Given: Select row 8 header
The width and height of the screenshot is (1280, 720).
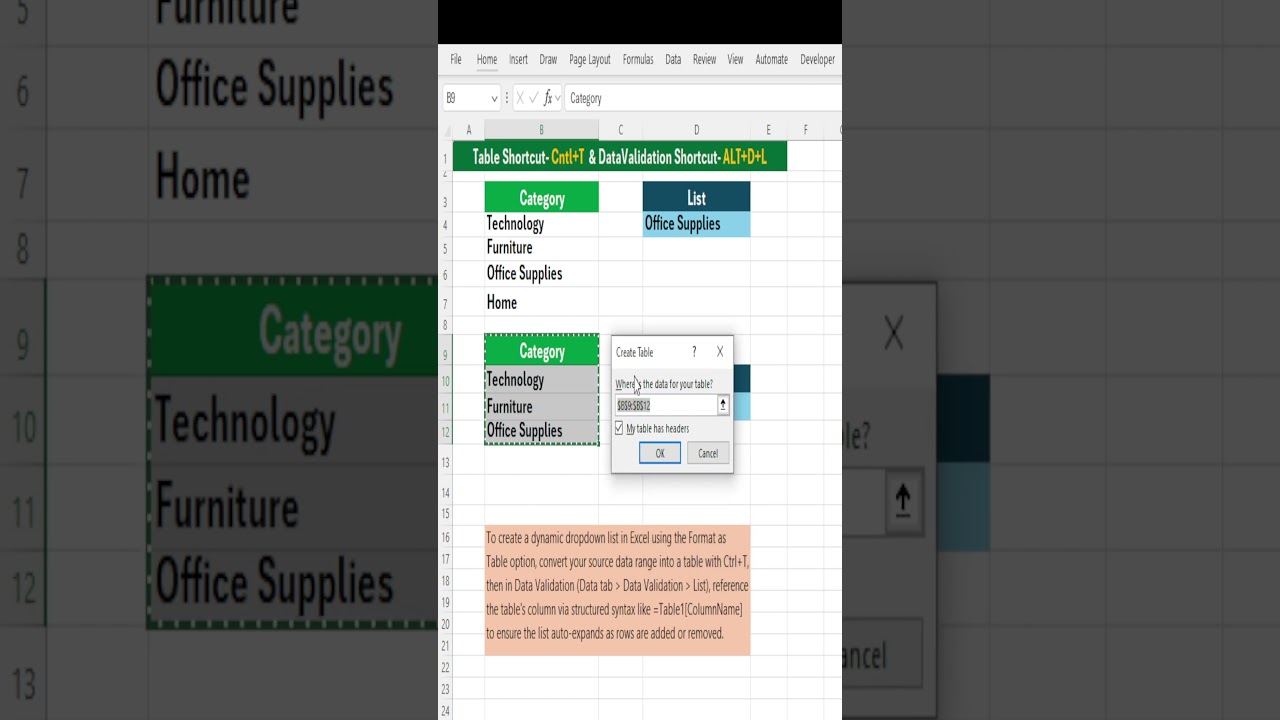Looking at the screenshot, I should [x=445, y=325].
